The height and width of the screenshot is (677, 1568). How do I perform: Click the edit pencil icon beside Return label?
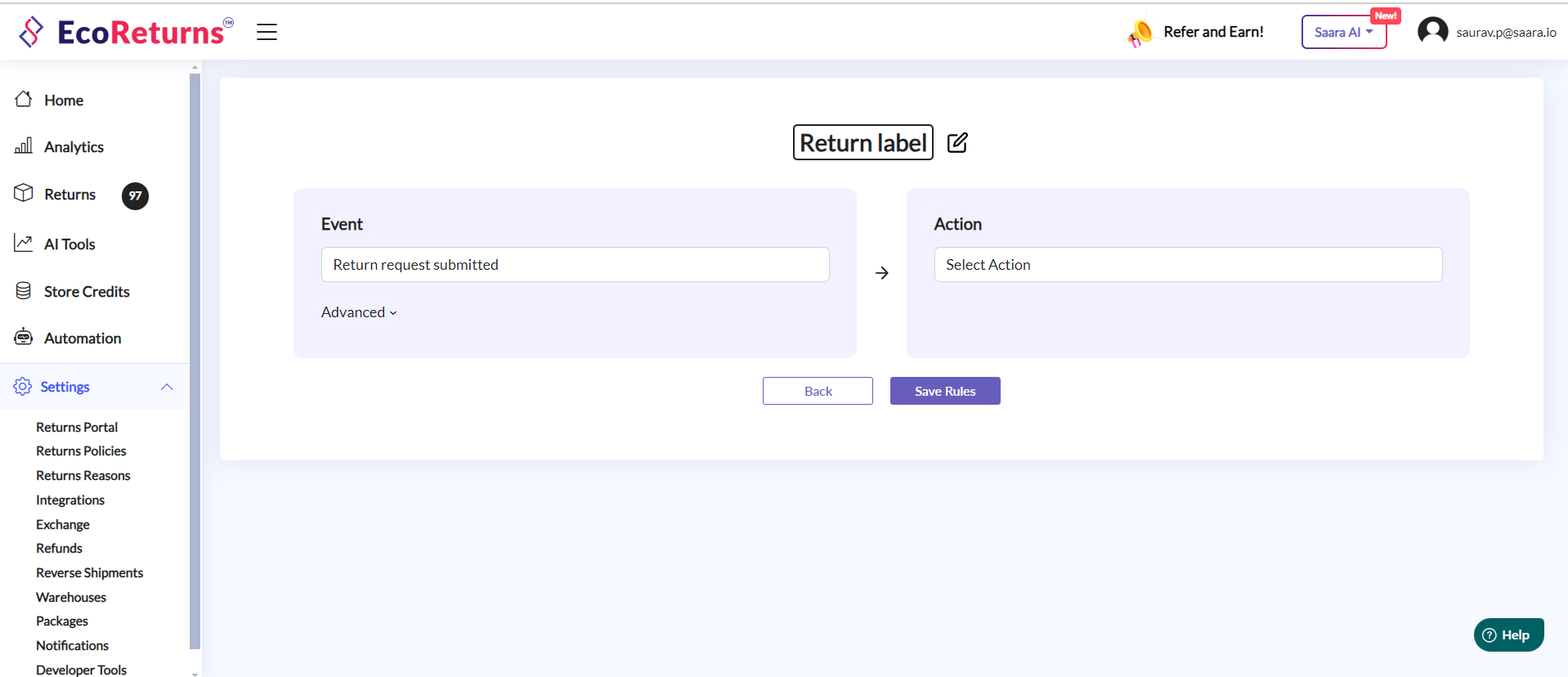coord(957,142)
